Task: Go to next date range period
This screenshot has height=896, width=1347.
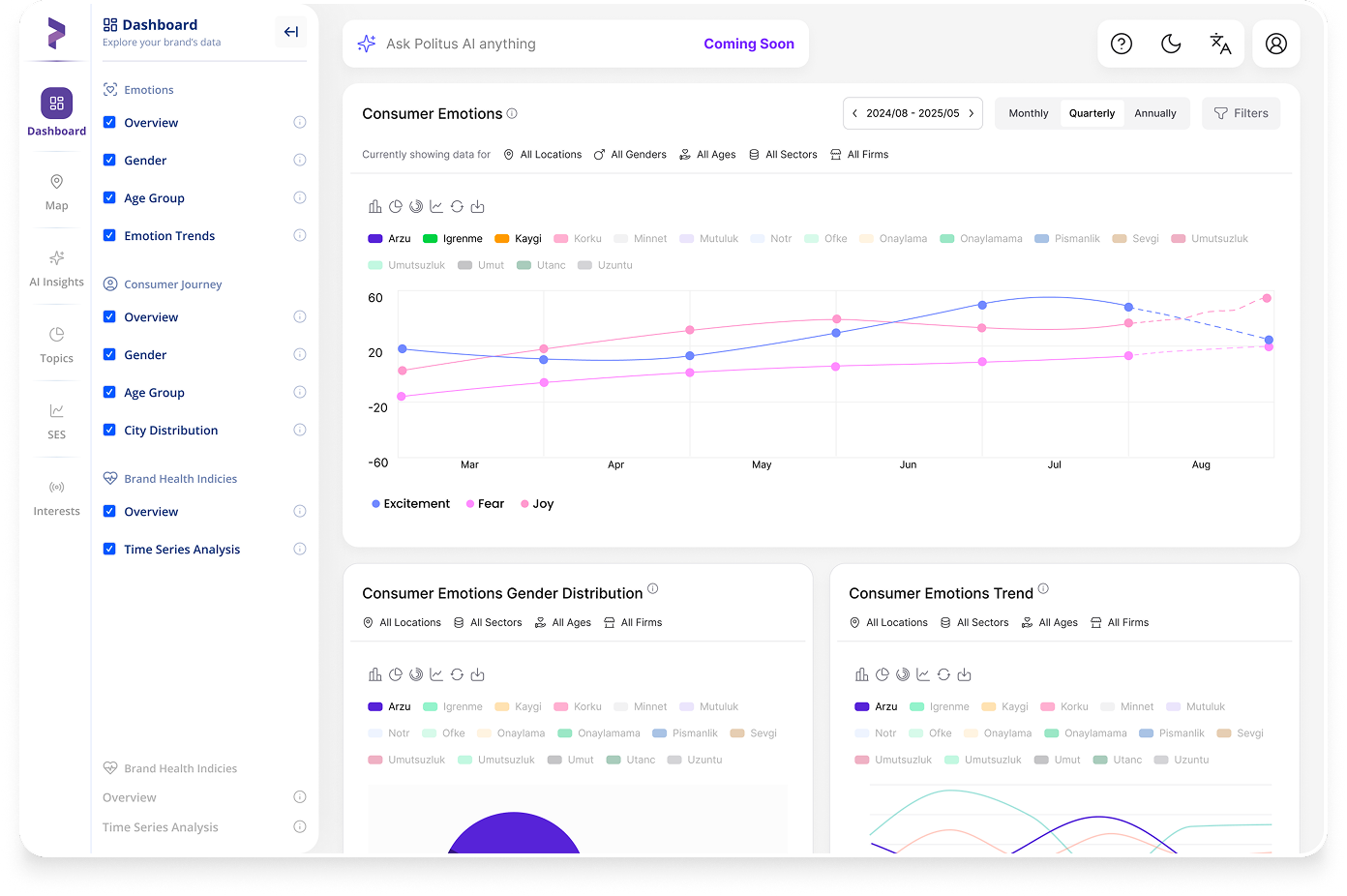Action: tap(972, 113)
